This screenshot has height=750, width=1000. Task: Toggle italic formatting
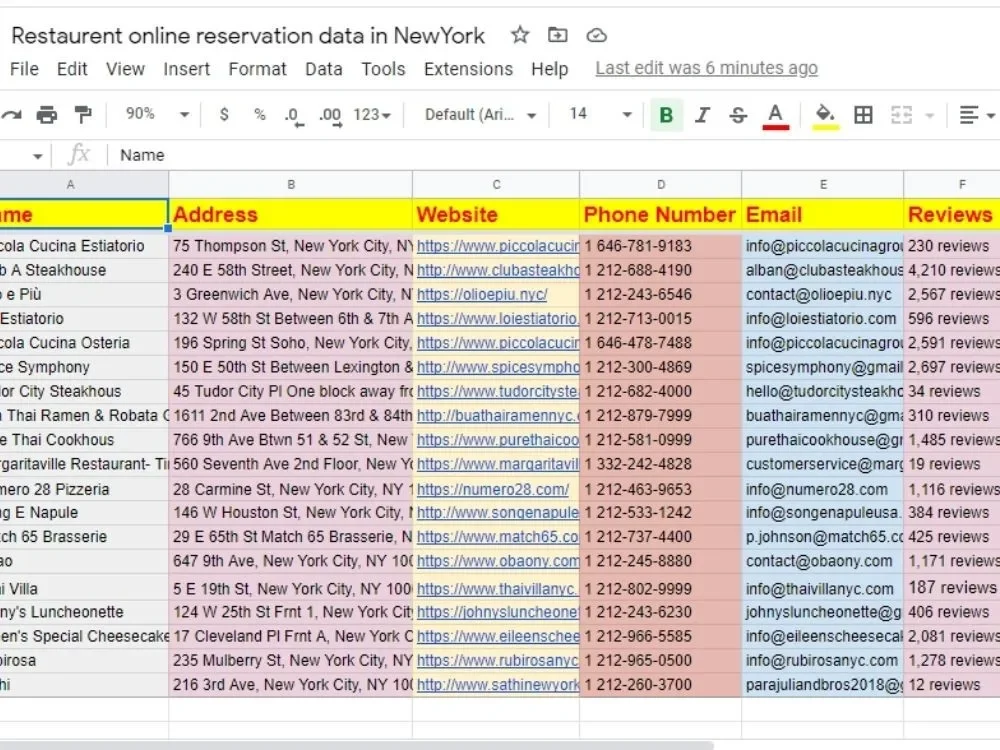[x=702, y=115]
